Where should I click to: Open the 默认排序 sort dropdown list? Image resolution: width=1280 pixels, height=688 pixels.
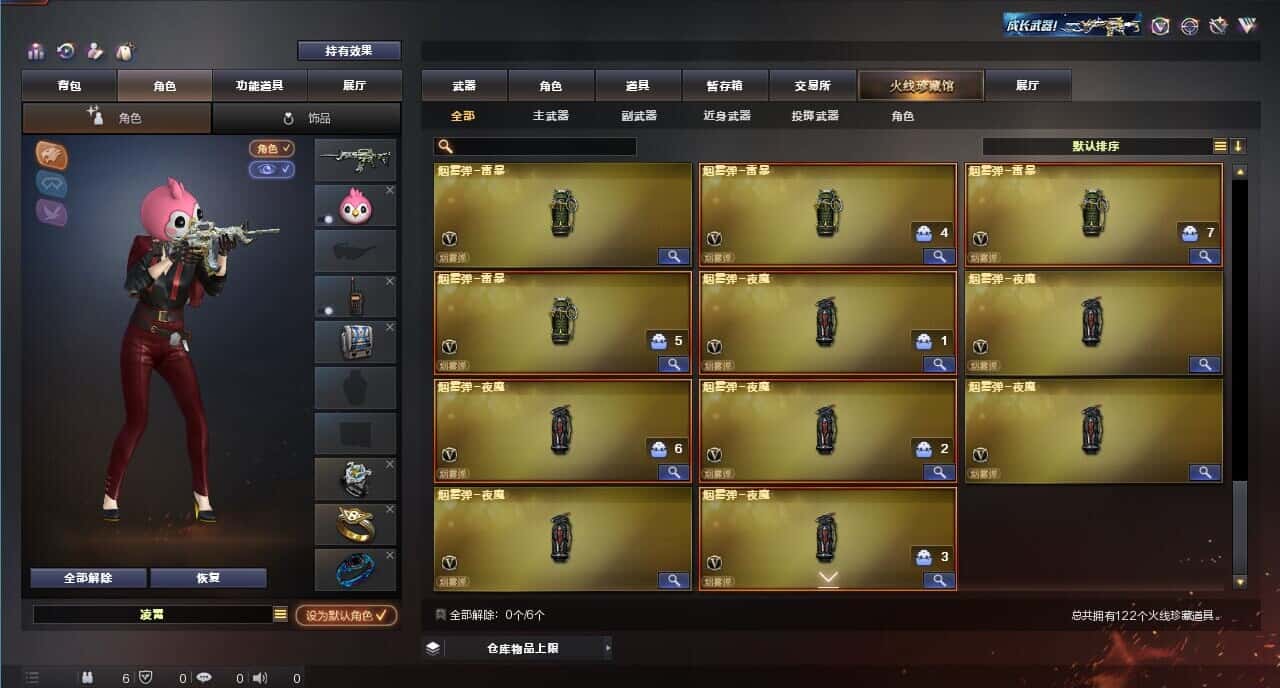[x=1220, y=146]
